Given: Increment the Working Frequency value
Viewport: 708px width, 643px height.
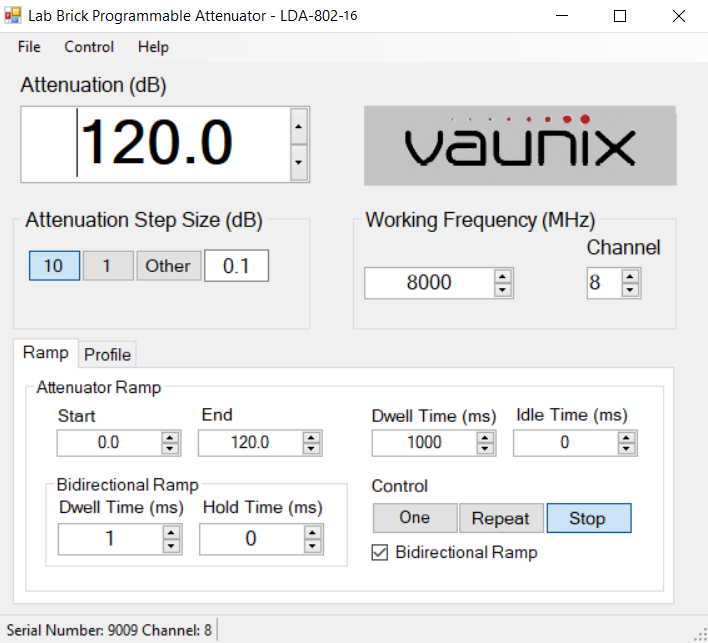Looking at the screenshot, I should point(503,277).
